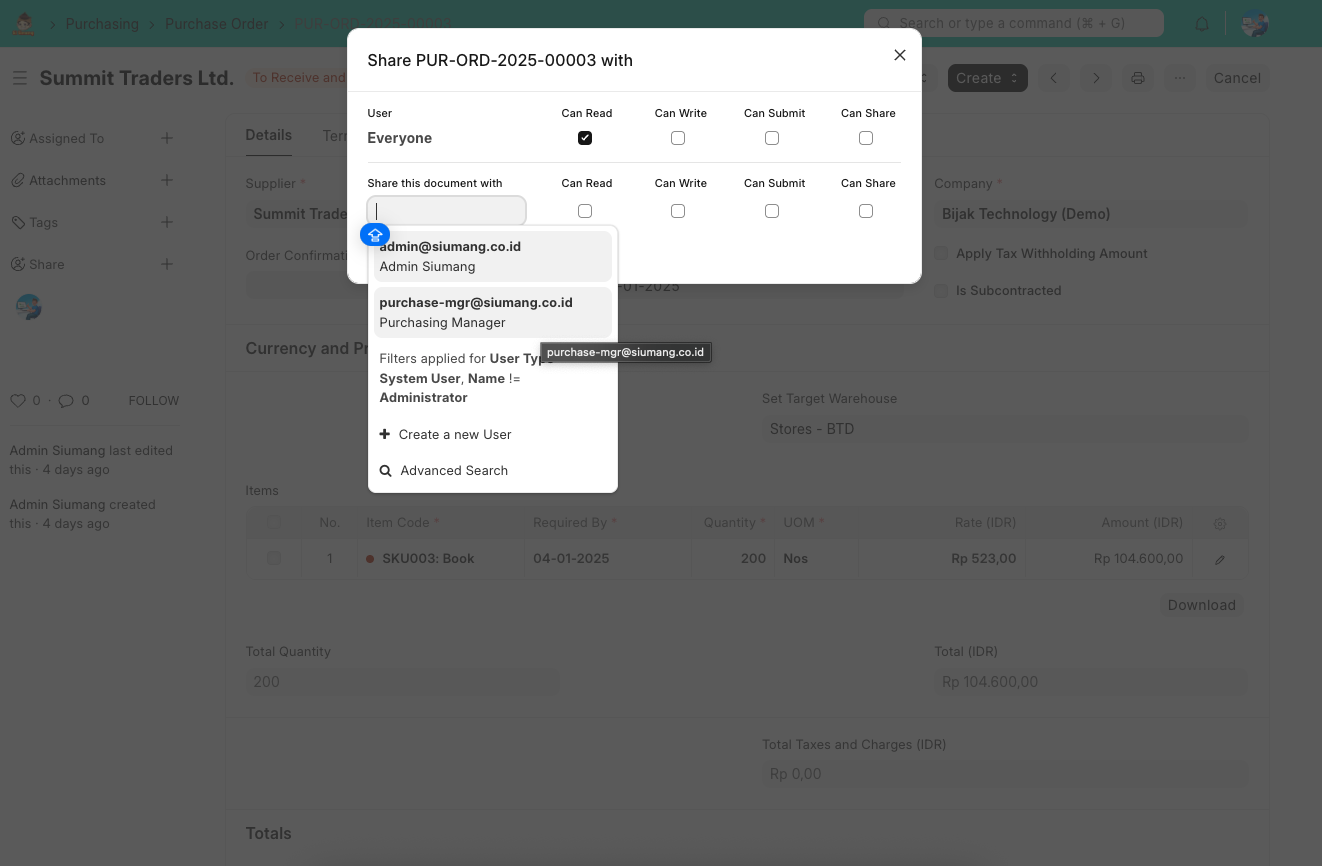1322x866 pixels.
Task: Click Create a new User option
Action: [x=454, y=434]
